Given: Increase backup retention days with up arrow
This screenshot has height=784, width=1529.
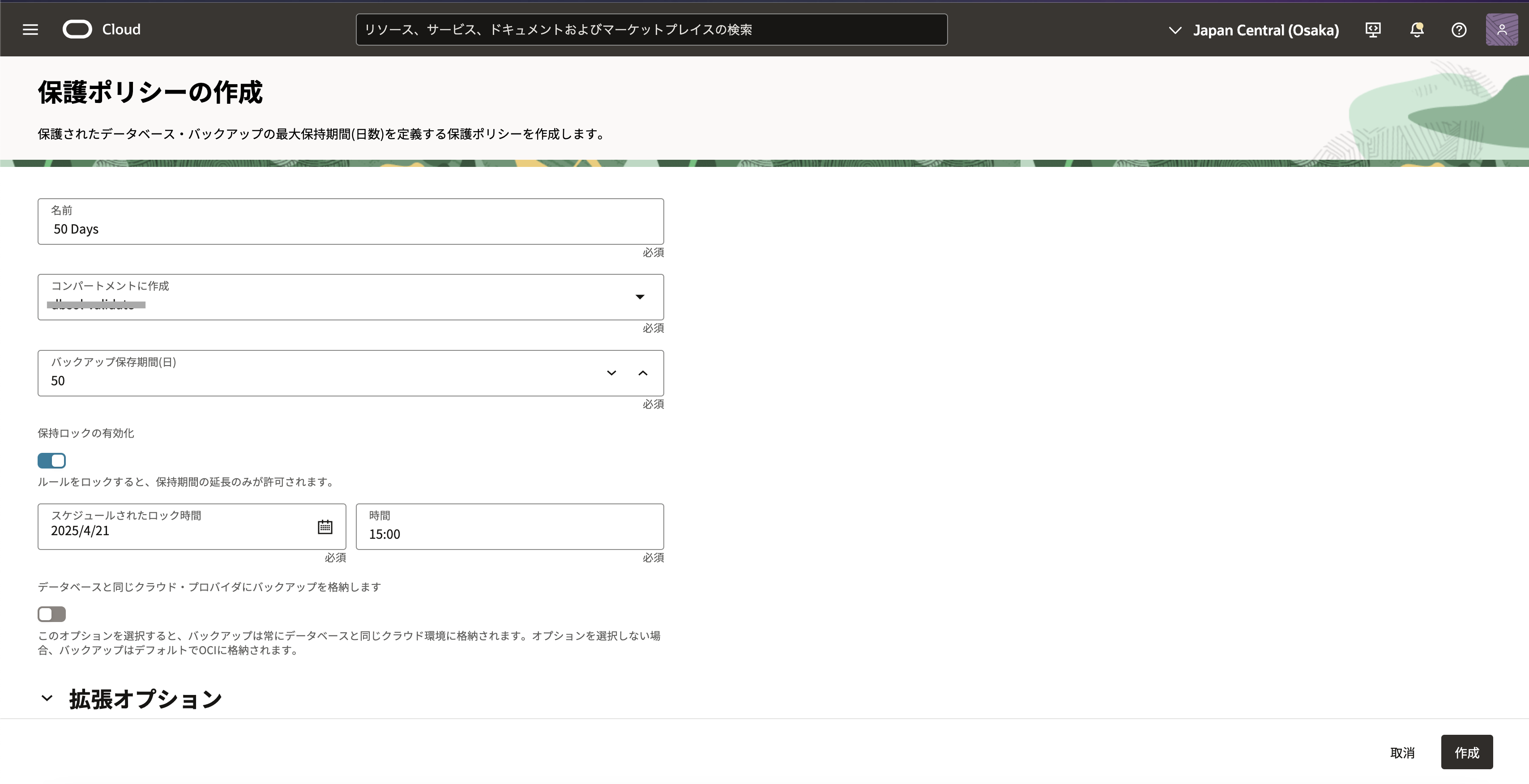Looking at the screenshot, I should click(x=643, y=373).
